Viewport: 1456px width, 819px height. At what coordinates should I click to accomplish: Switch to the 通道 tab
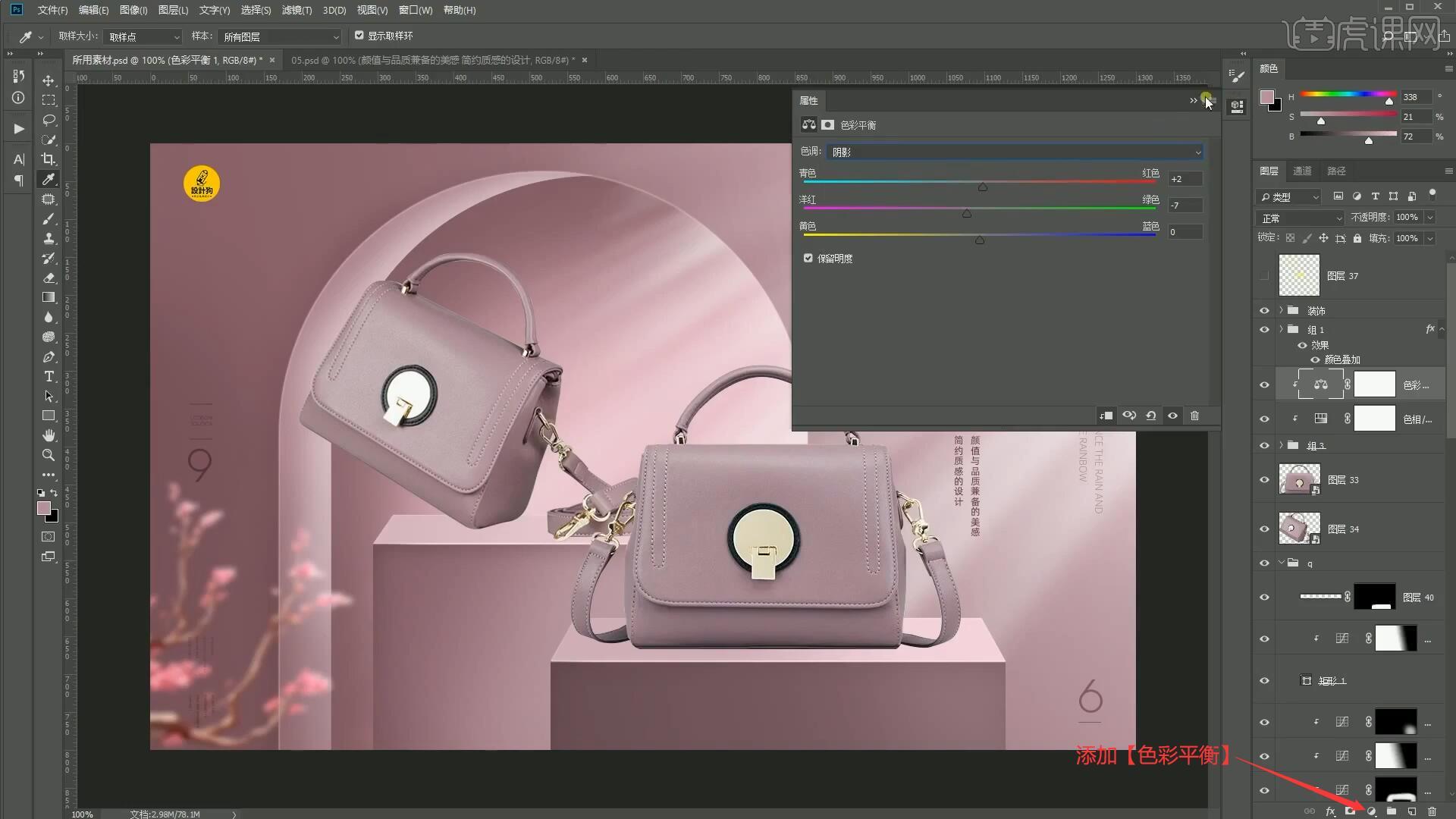point(1302,171)
